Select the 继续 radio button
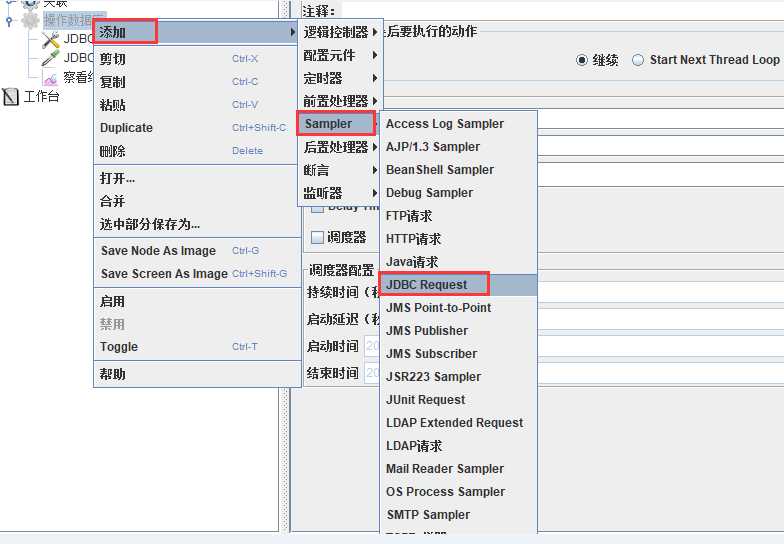Viewport: 784px width, 544px height. [x=581, y=60]
